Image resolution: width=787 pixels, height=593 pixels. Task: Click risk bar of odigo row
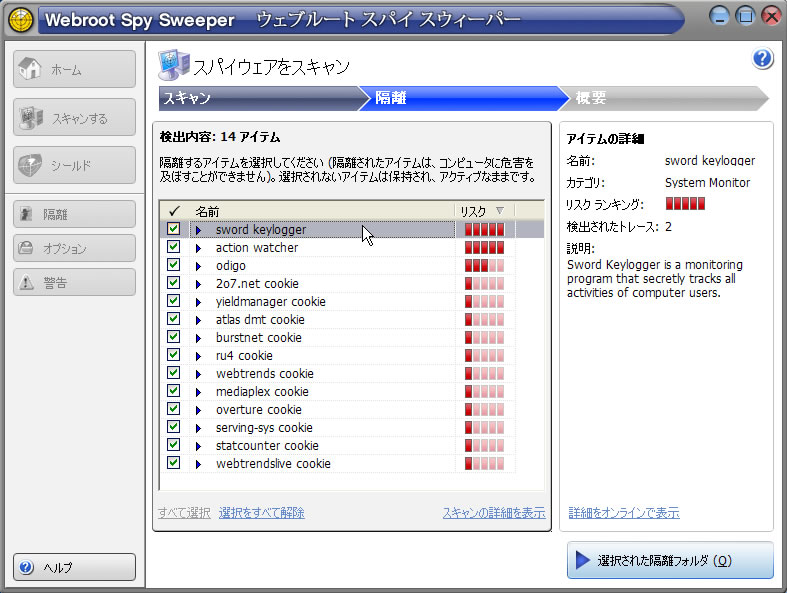[484, 266]
